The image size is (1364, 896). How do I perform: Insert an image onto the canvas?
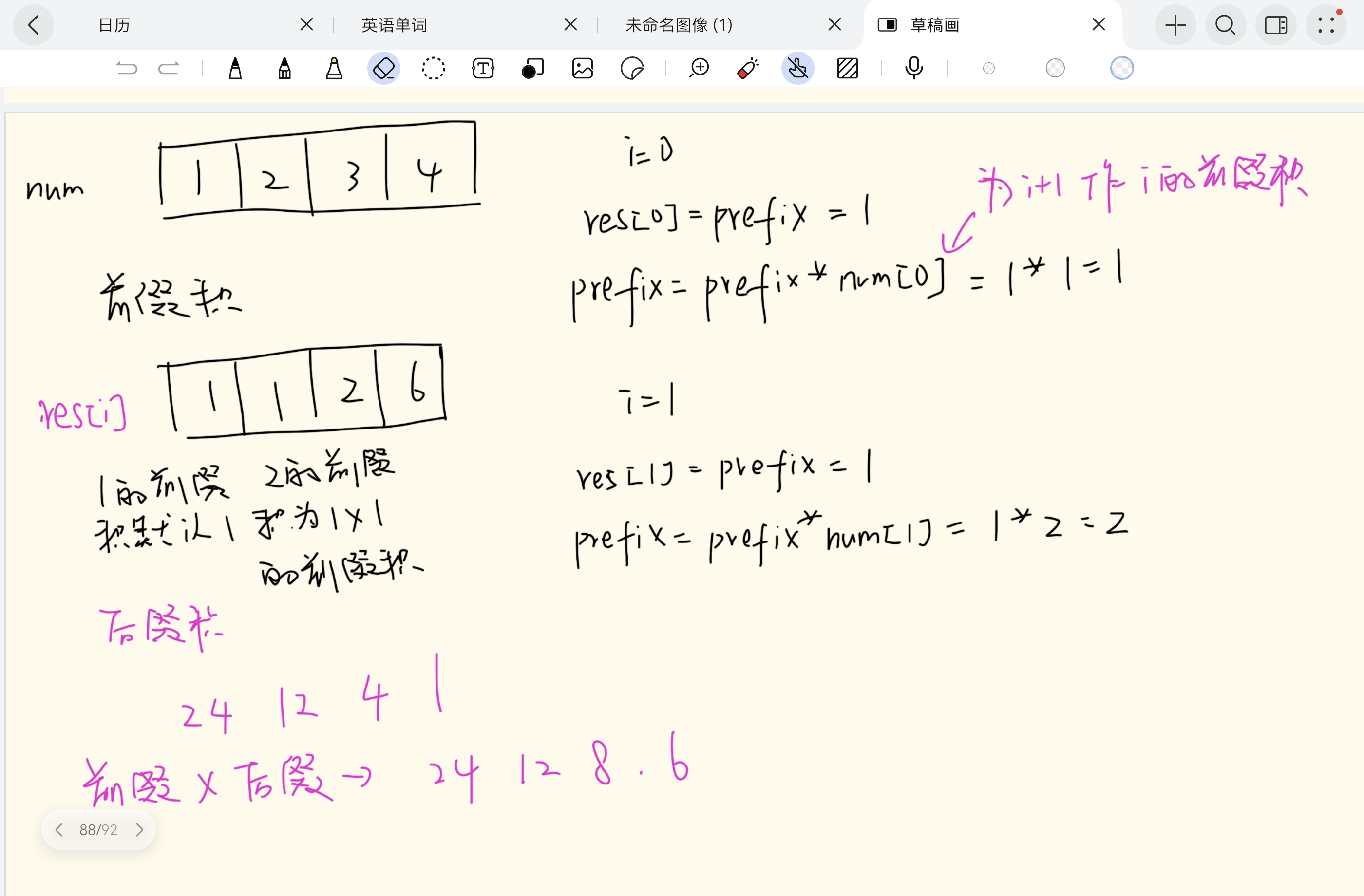582,68
